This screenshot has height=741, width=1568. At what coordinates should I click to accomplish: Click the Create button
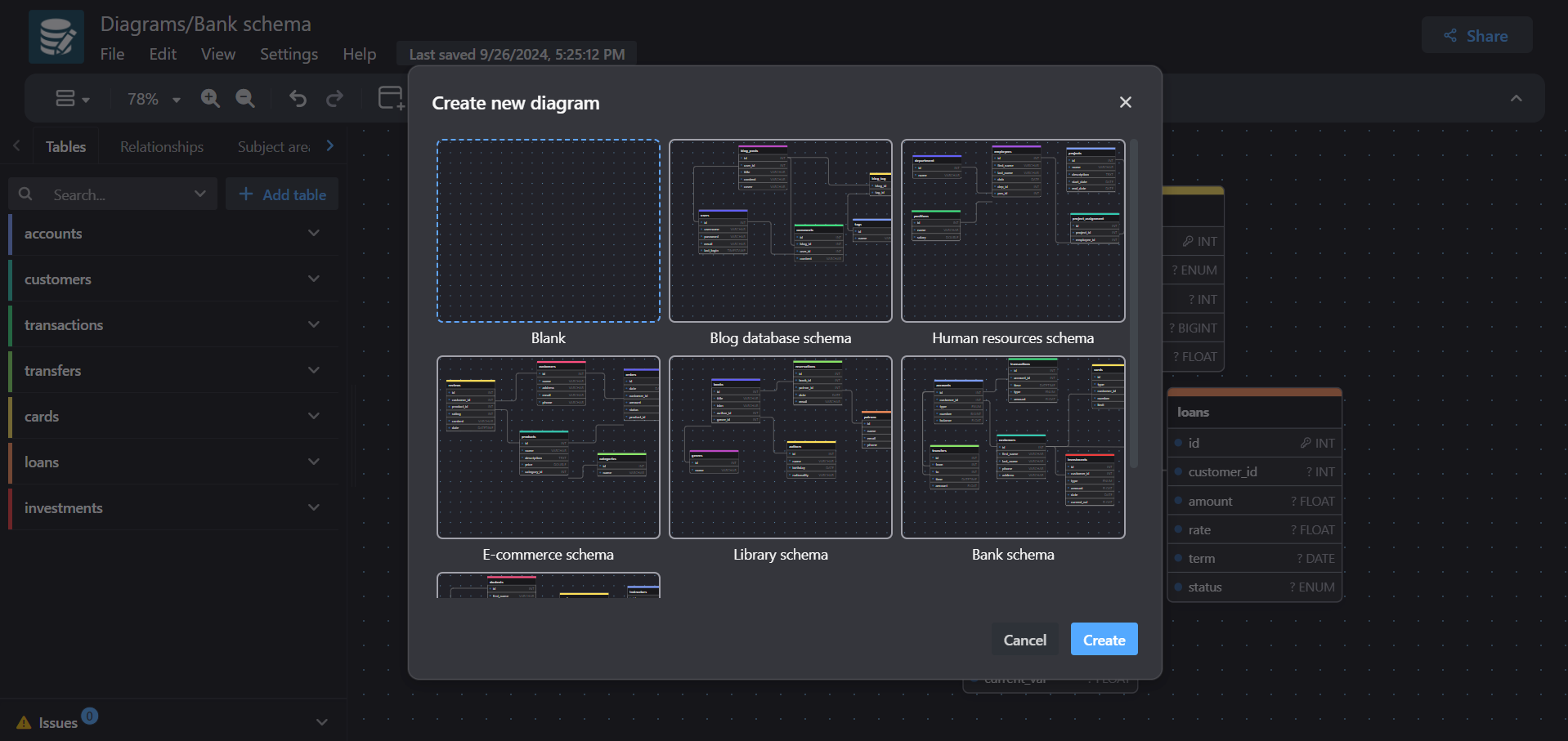[1104, 640]
